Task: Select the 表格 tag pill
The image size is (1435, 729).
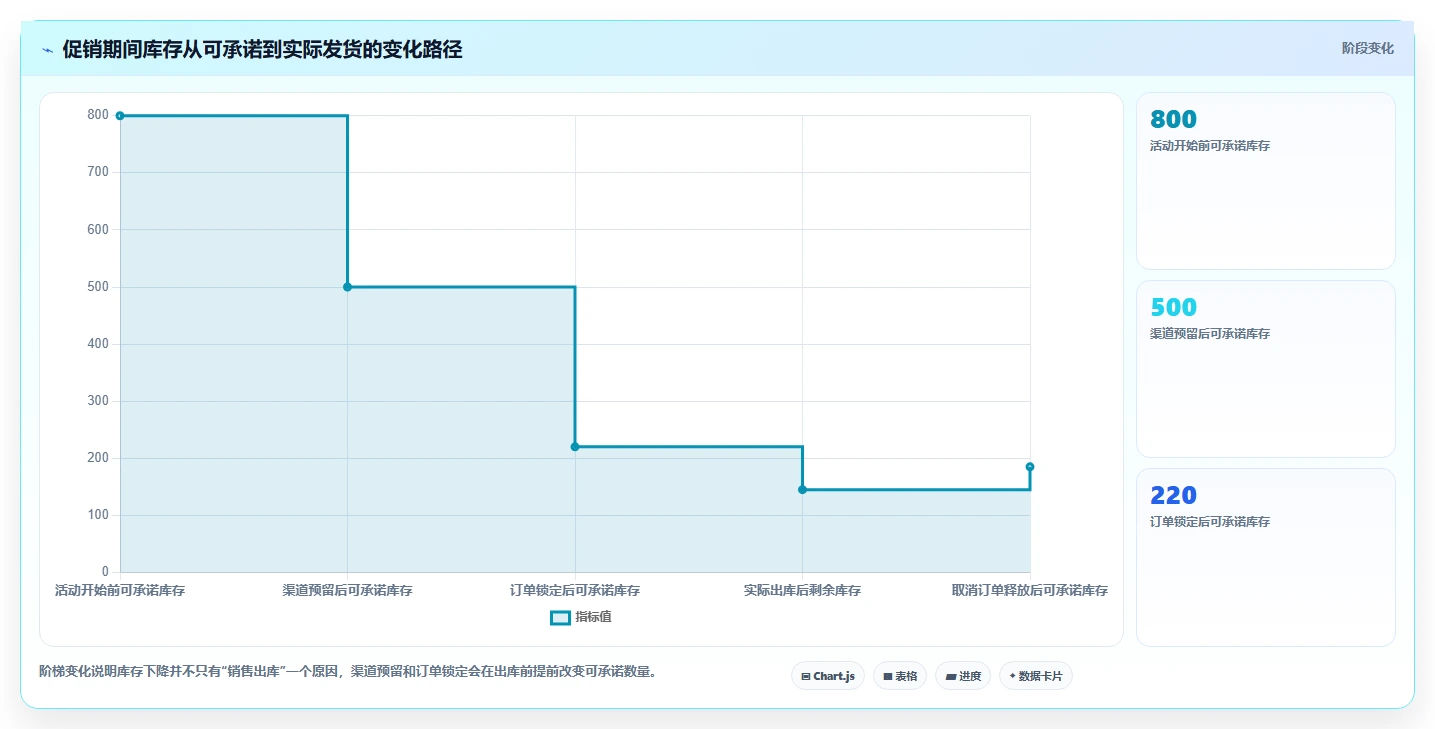Action: (x=900, y=676)
